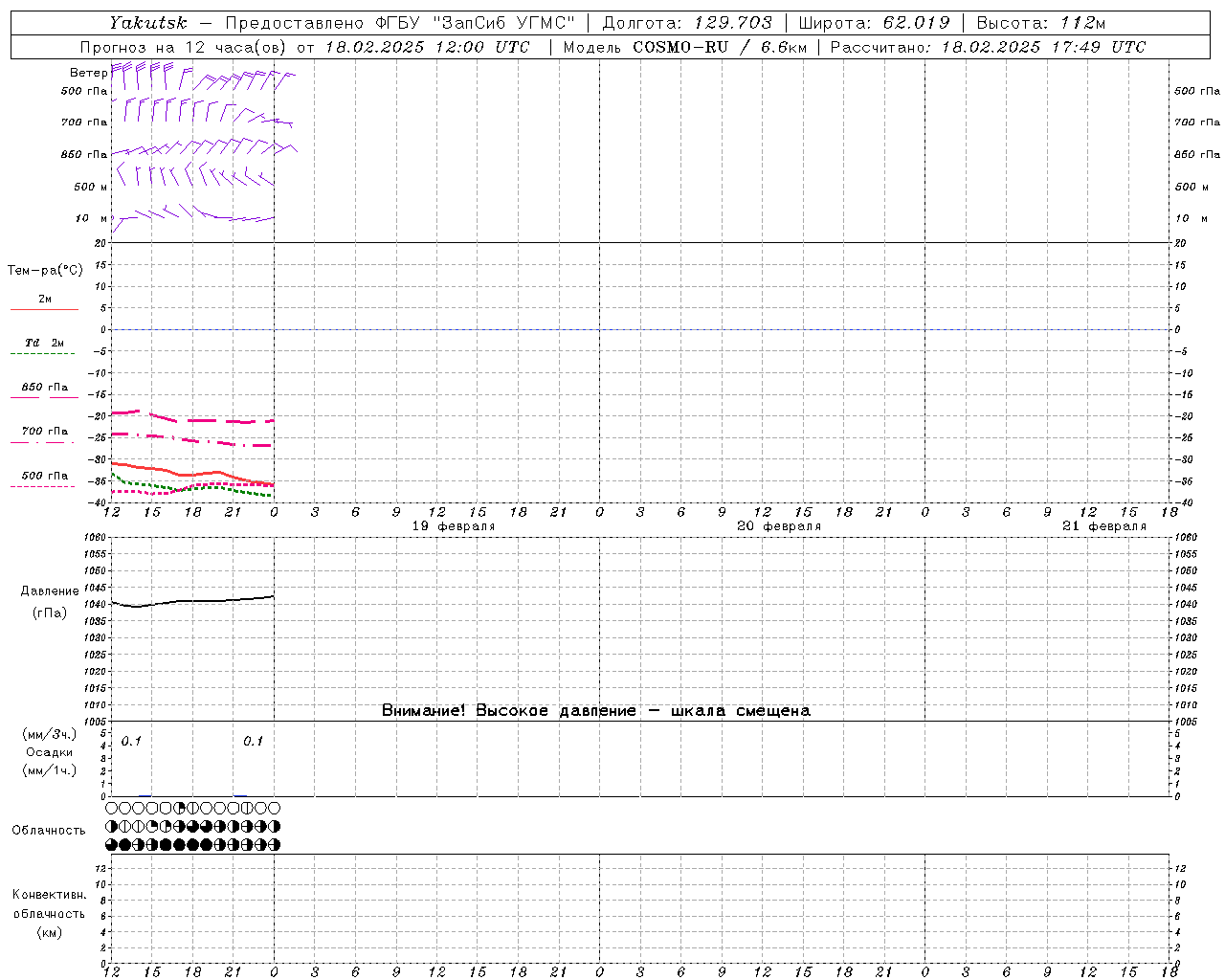This screenshot has width=1225, height=980.
Task: Click the dashed pink line sample under 500 гПа legend
Action: click(43, 486)
